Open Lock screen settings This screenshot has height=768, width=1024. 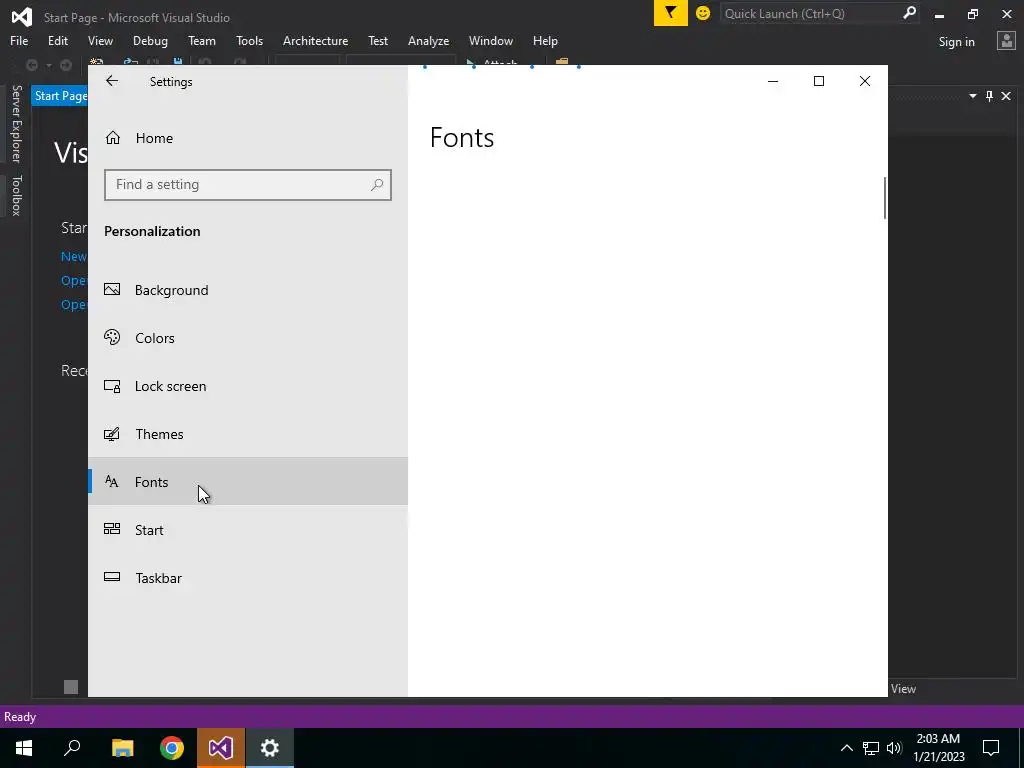pyautogui.click(x=248, y=386)
